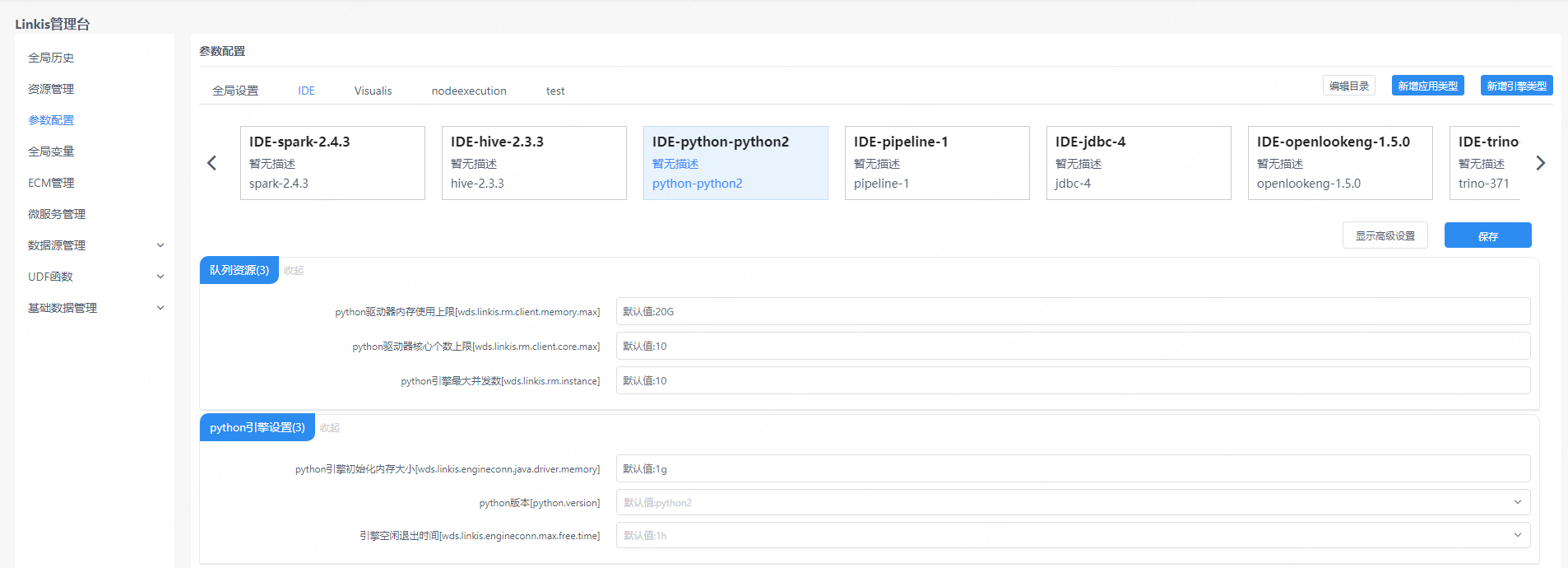Click the 显示高级设置 button
The height and width of the screenshot is (568, 1568).
(1385, 235)
